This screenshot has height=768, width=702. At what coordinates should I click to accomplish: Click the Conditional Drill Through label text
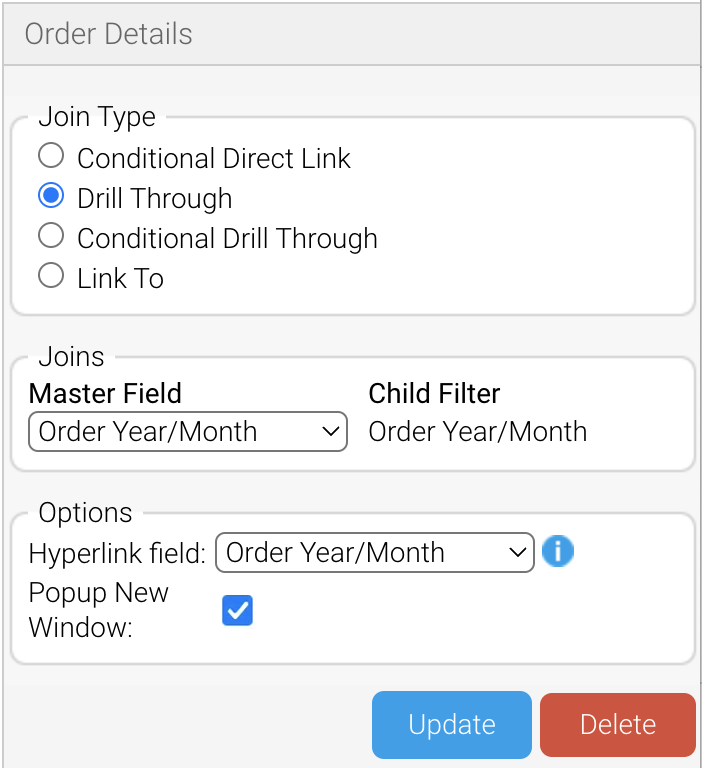227,239
